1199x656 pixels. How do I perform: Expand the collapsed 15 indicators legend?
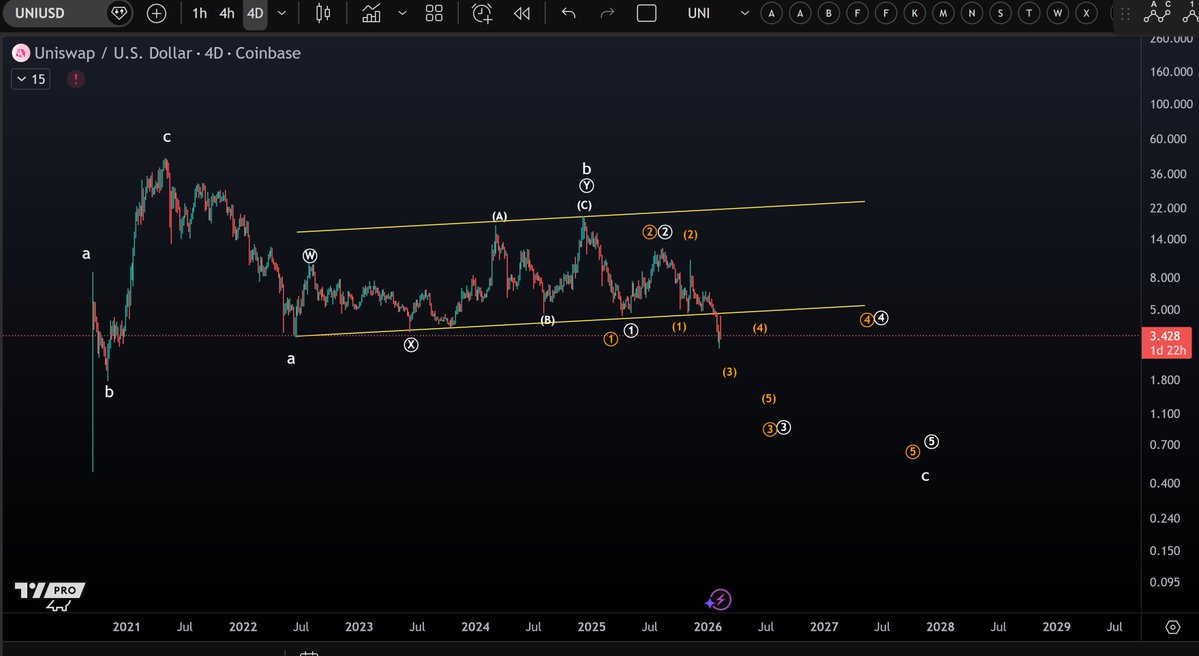(31, 79)
